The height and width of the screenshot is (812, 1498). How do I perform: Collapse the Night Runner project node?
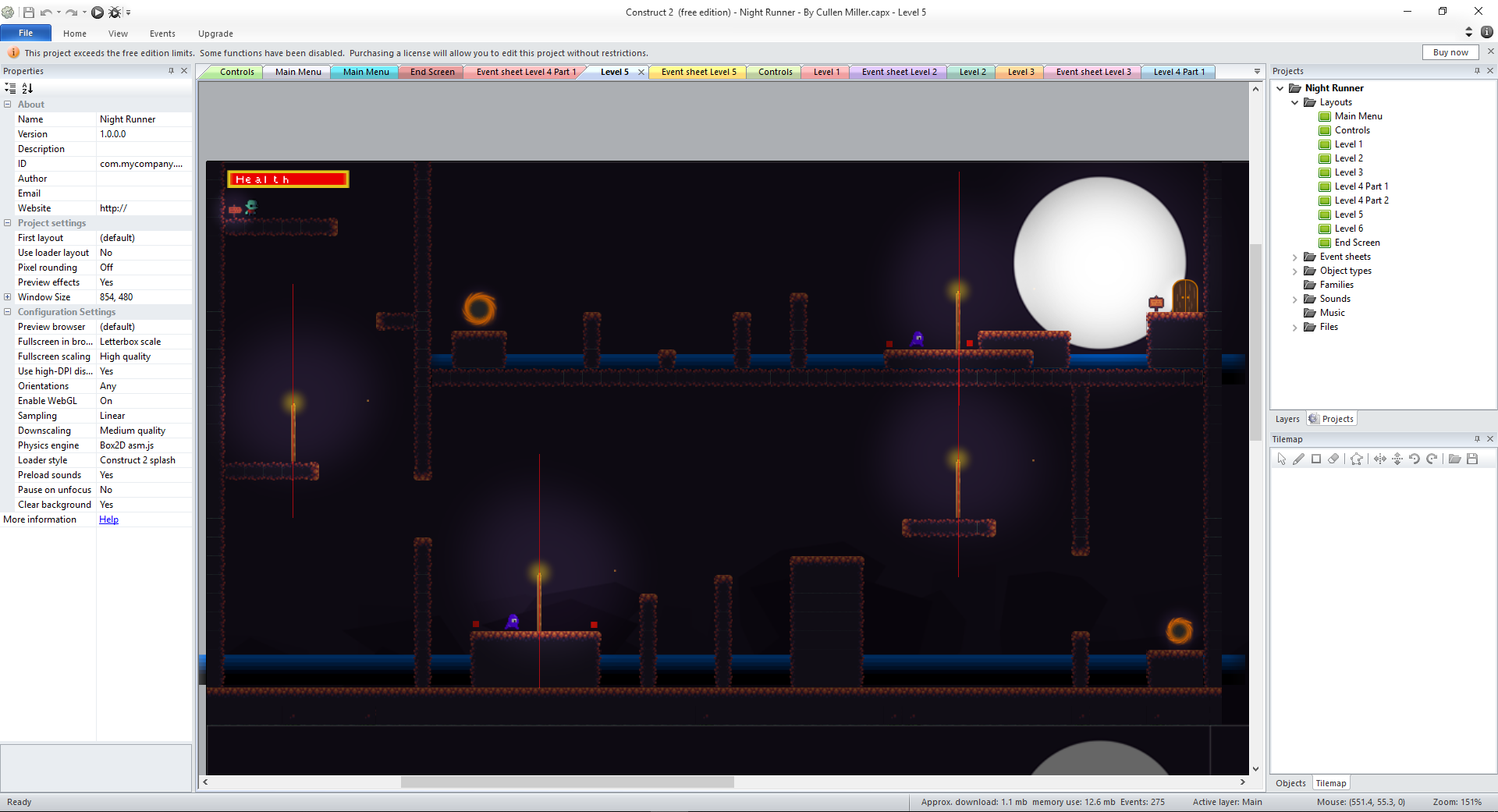pyautogui.click(x=1280, y=88)
